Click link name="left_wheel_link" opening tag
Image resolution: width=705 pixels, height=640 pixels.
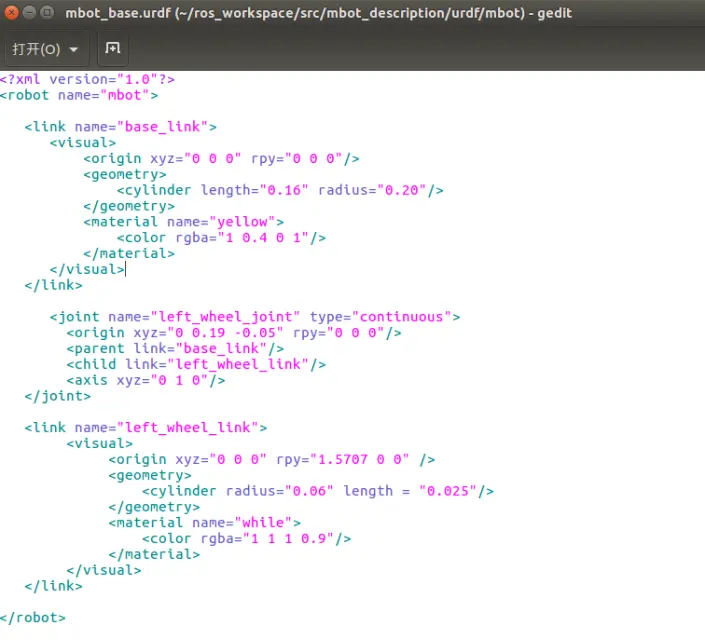pos(146,428)
